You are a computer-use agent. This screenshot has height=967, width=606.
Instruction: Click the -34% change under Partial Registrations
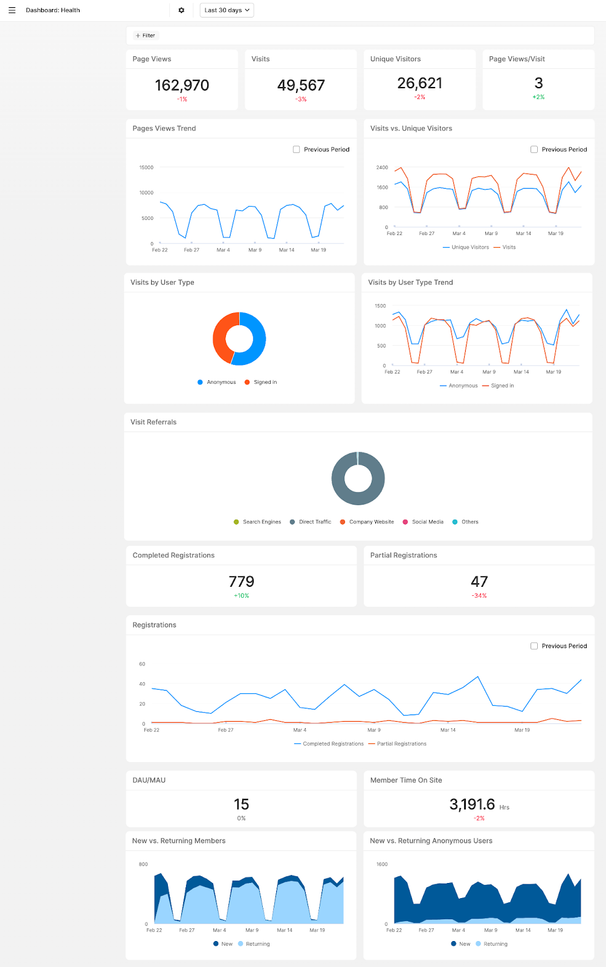click(479, 596)
